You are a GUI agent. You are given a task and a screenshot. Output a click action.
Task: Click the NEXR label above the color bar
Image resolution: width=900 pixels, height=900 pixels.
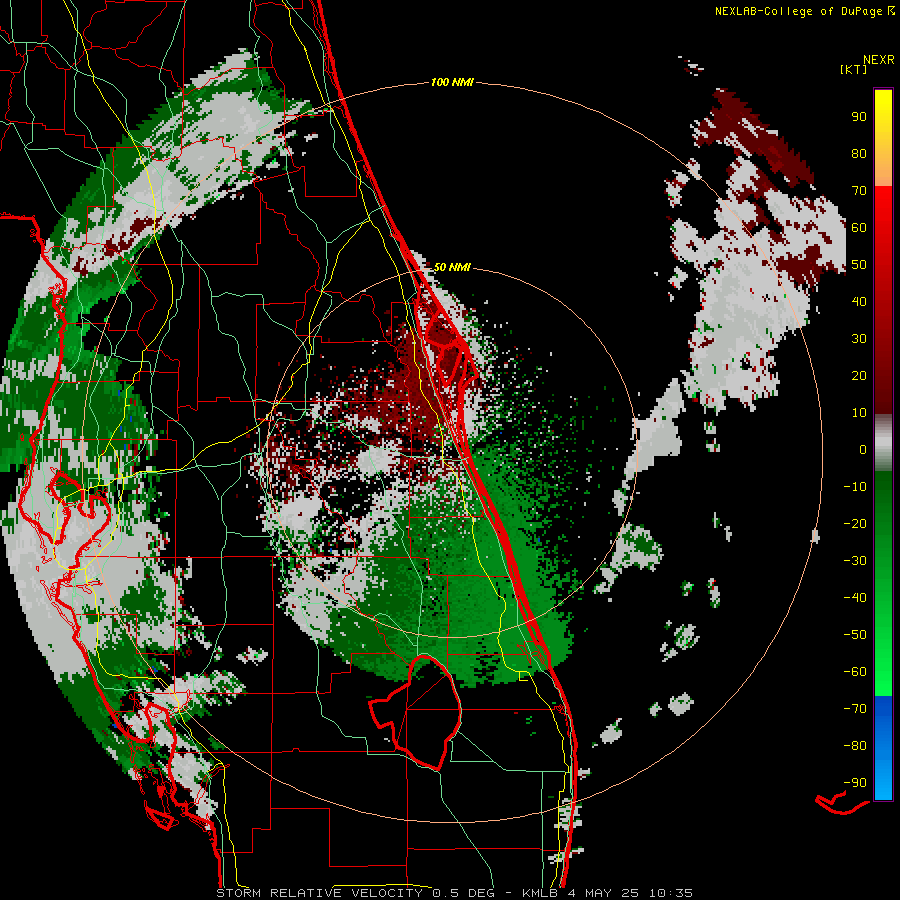tap(879, 60)
